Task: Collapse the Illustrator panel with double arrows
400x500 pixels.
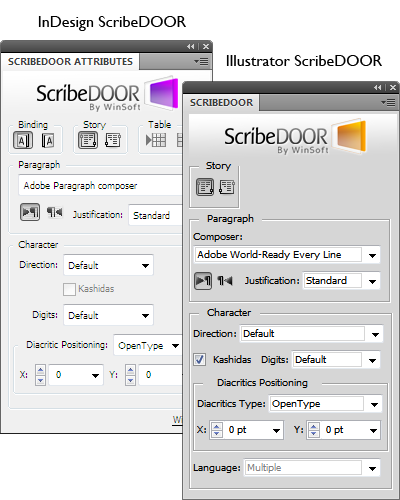Action: point(377,87)
